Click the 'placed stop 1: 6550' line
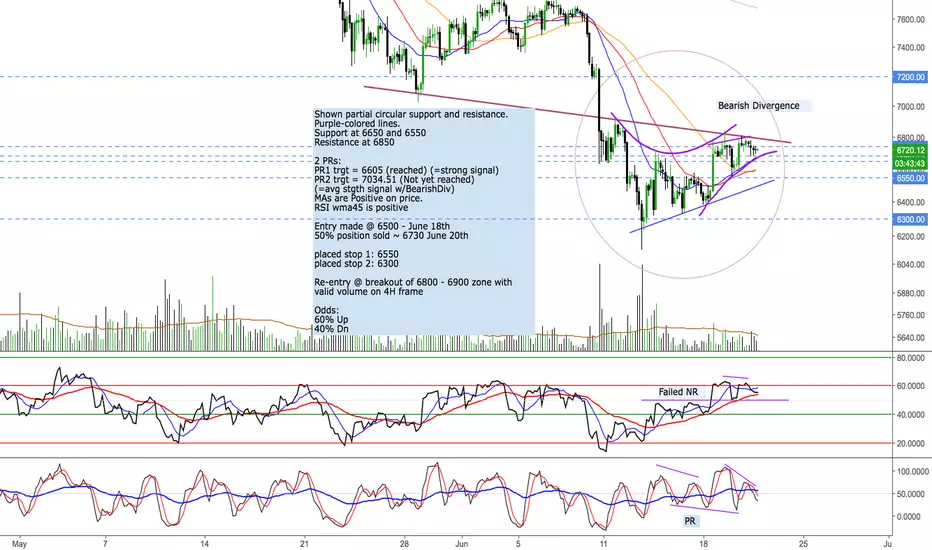 point(356,254)
